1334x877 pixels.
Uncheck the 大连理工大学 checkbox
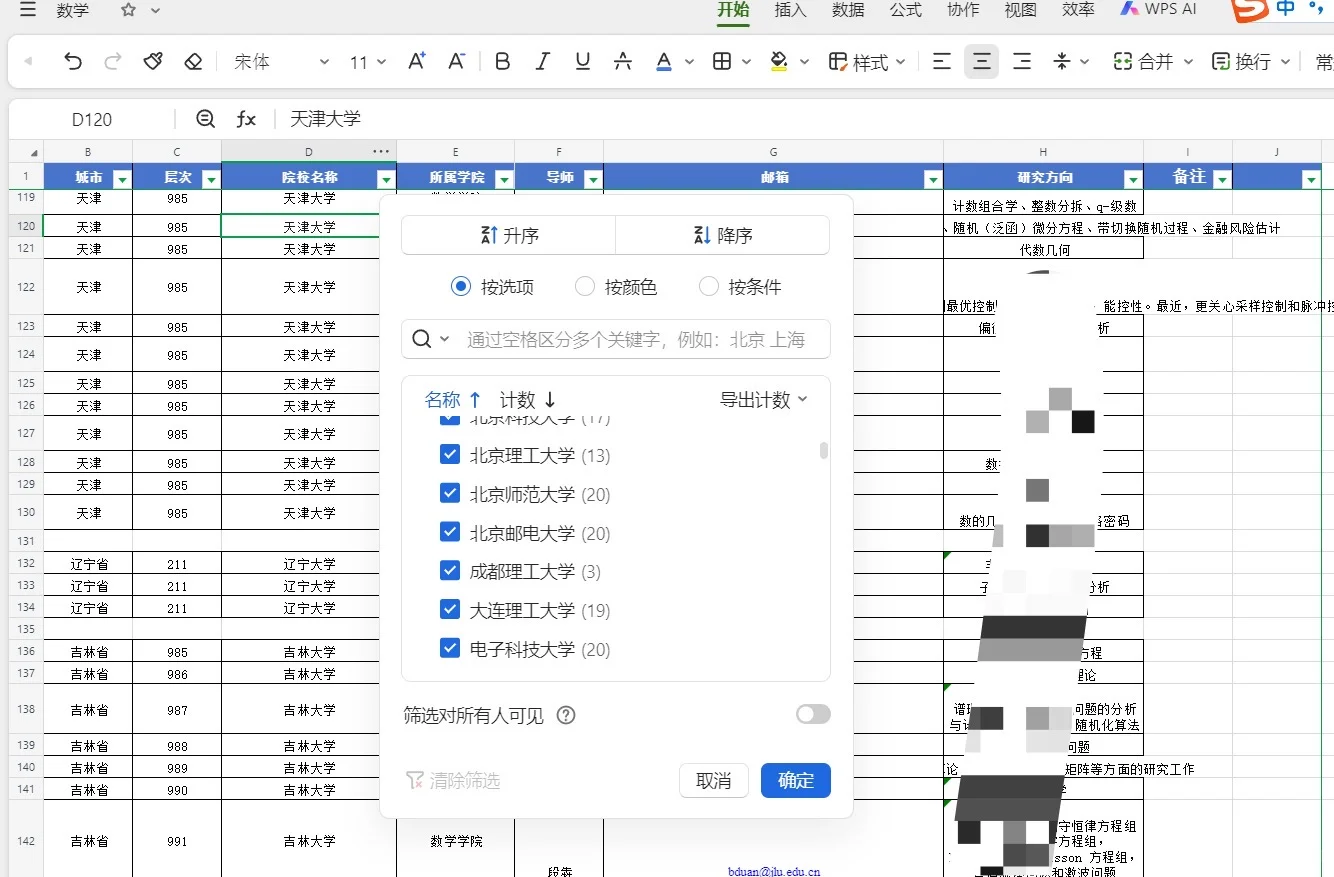point(450,610)
